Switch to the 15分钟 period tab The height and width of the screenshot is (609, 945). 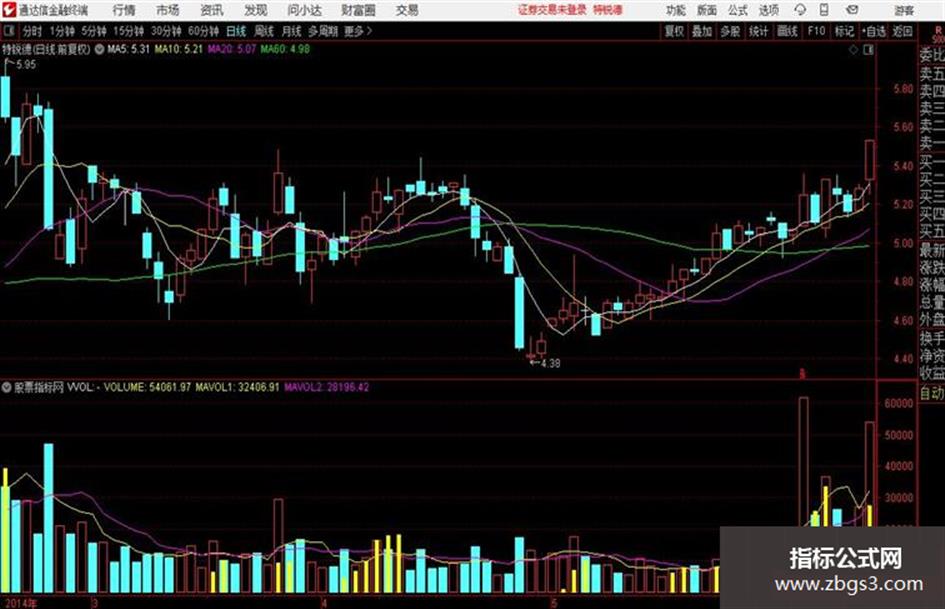(x=128, y=31)
